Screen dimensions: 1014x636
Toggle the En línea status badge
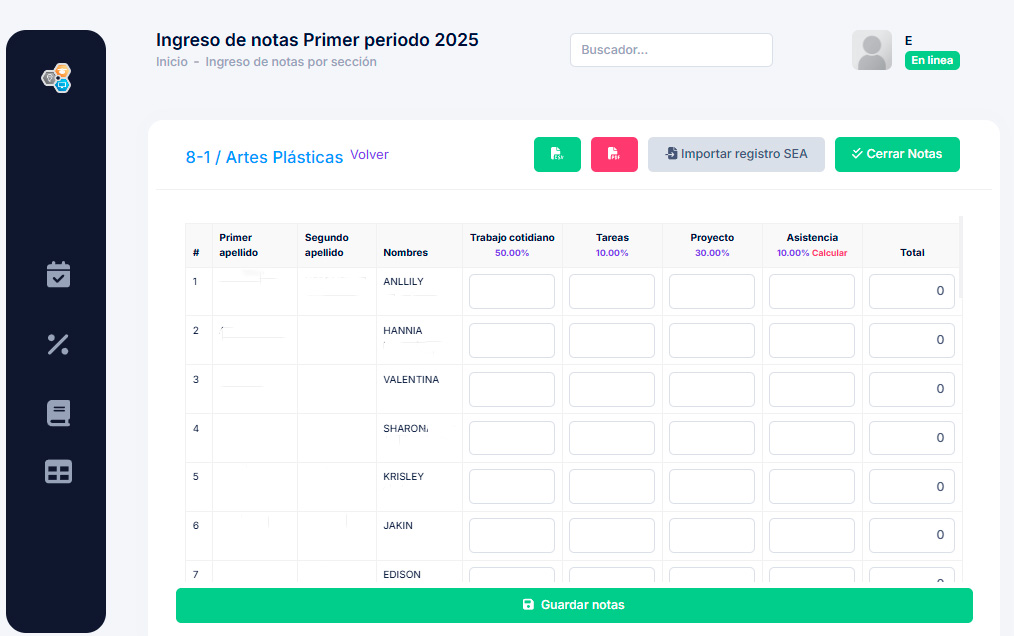pyautogui.click(x=931, y=60)
